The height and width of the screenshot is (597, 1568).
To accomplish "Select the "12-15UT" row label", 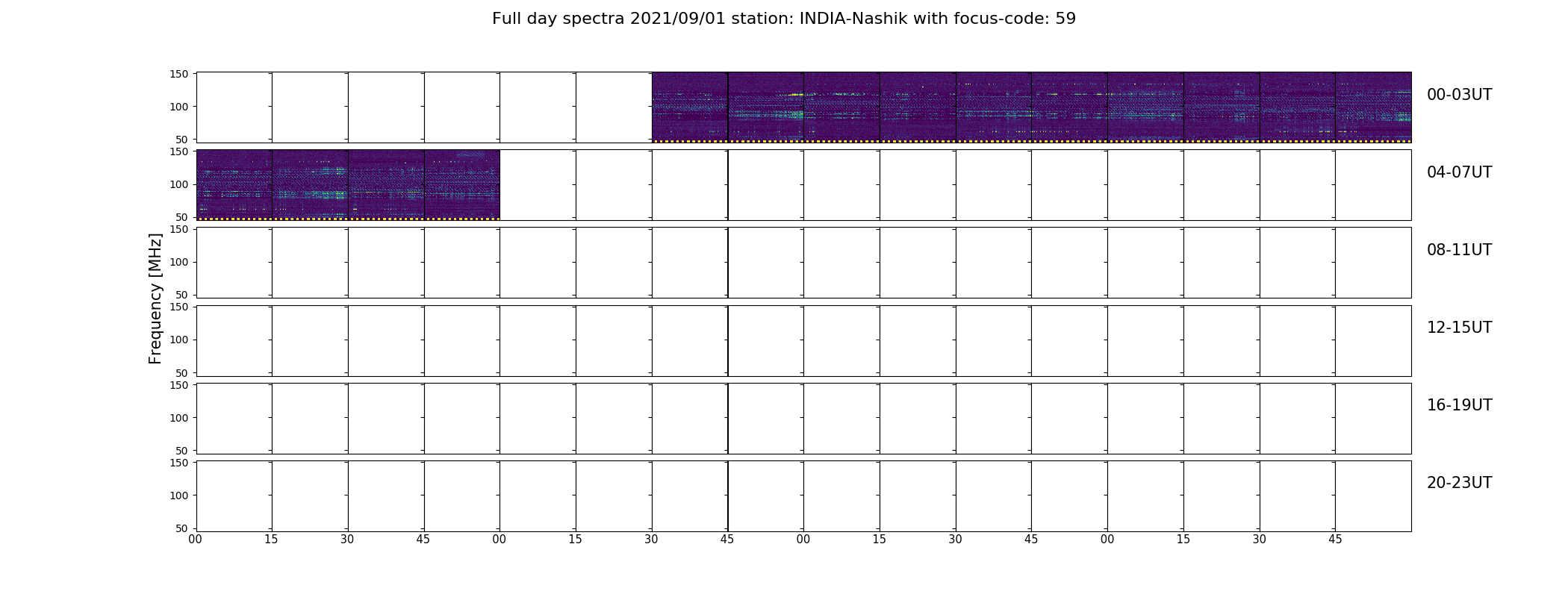I will (1459, 328).
